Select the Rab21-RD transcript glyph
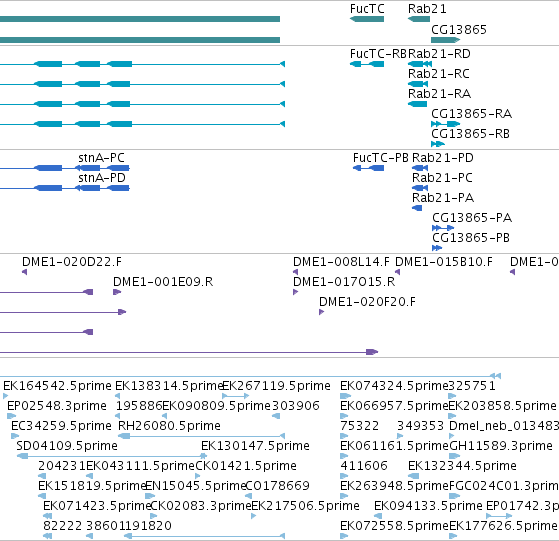 click(420, 64)
